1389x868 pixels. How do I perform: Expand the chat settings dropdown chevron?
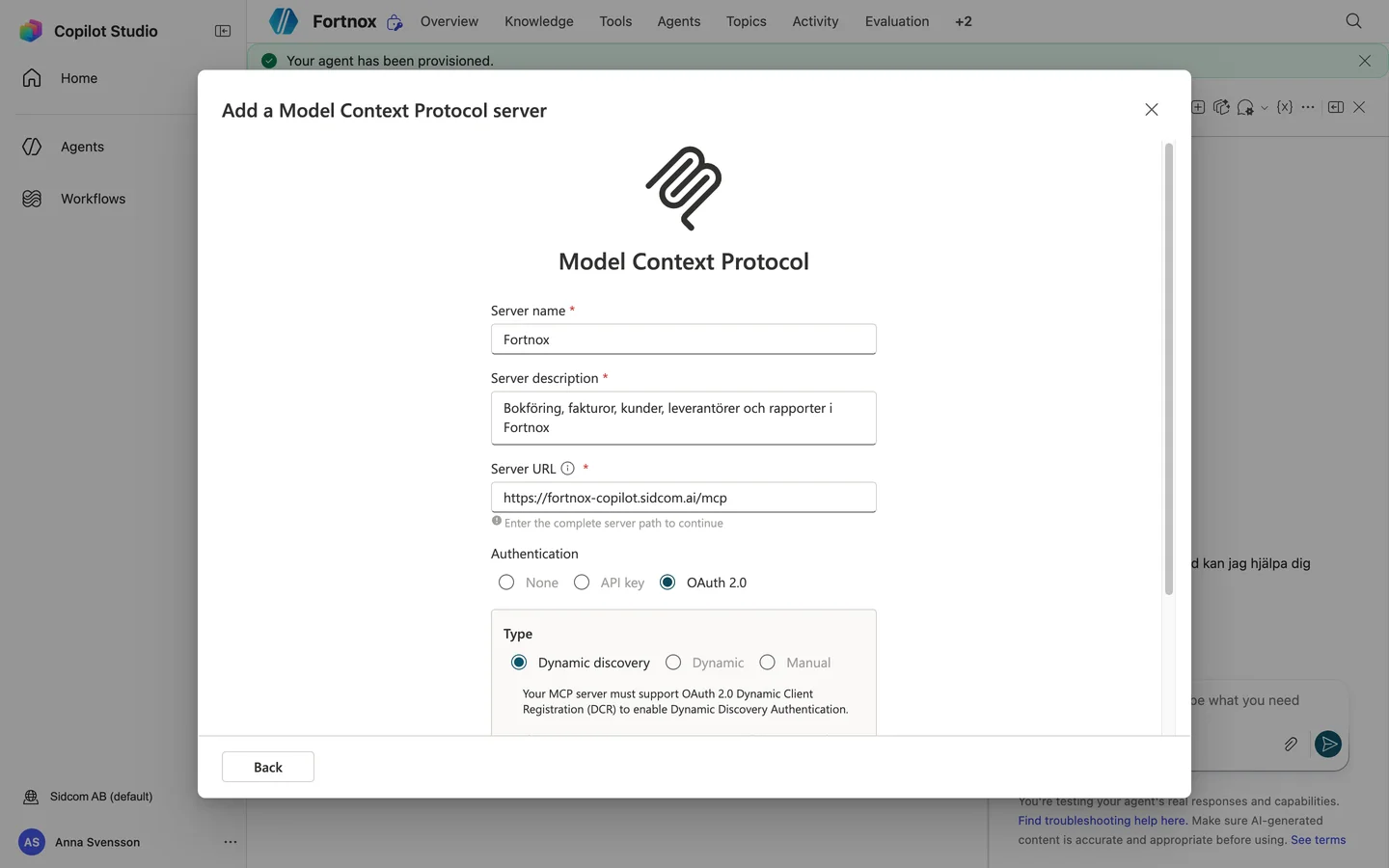click(1265, 108)
